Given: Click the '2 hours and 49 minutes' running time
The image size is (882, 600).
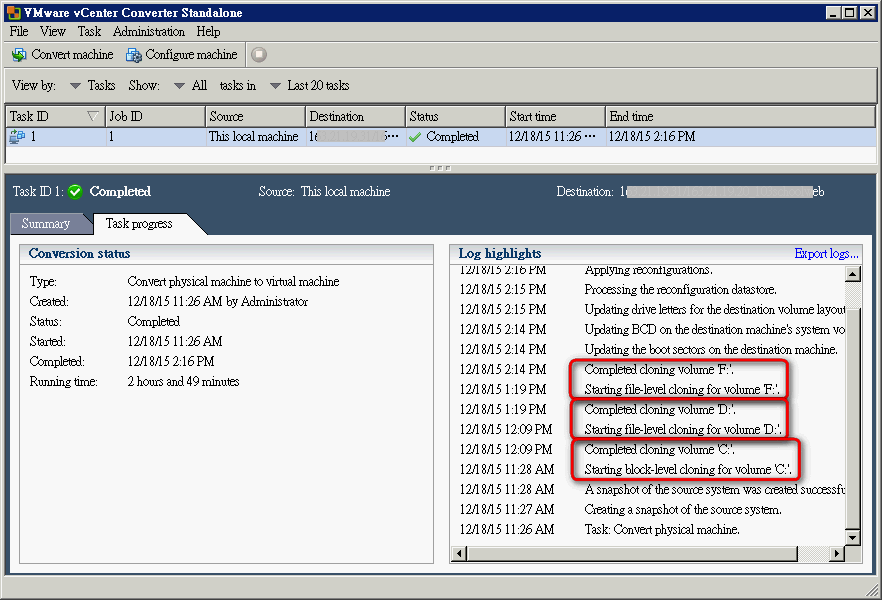Looking at the screenshot, I should pos(183,382).
